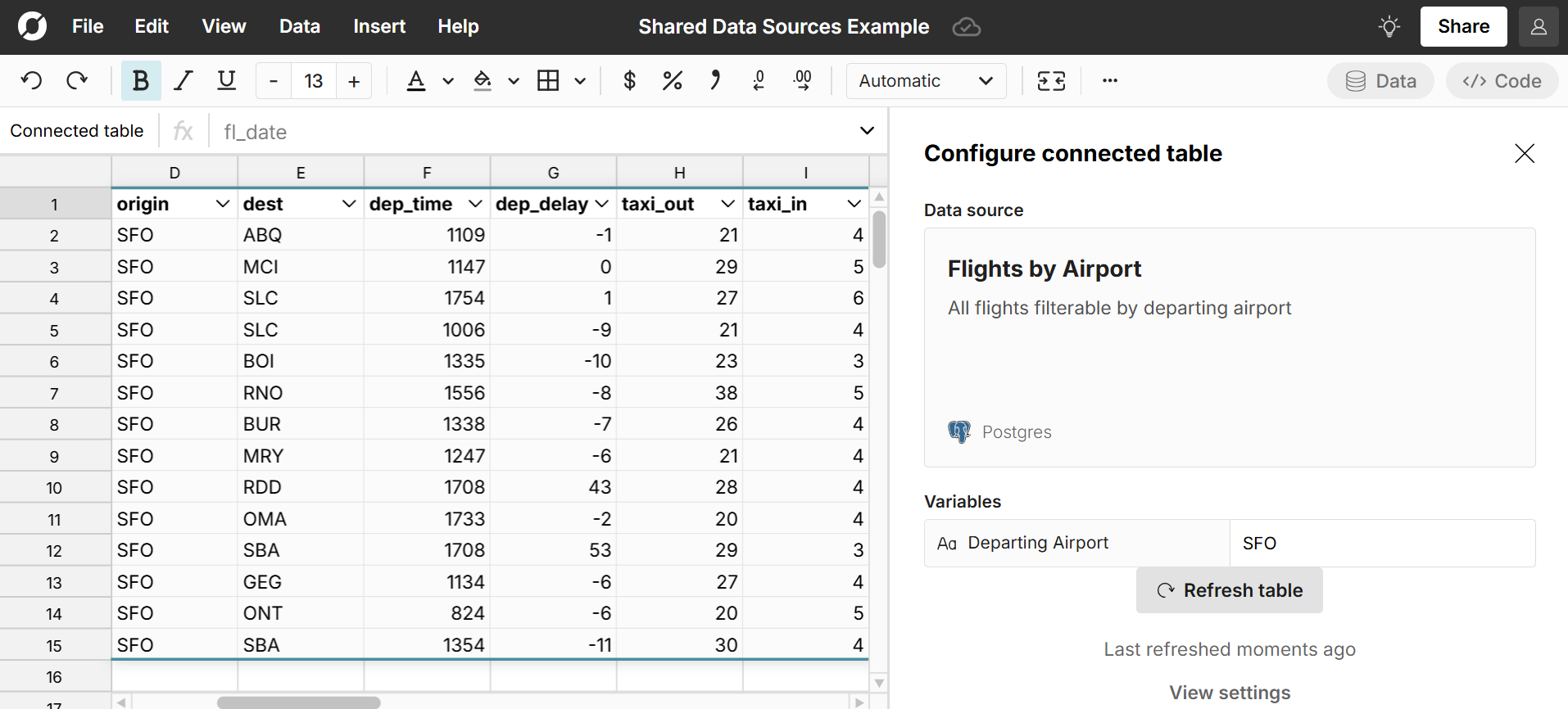Open the dep_delay column dropdown arrow

tap(602, 204)
